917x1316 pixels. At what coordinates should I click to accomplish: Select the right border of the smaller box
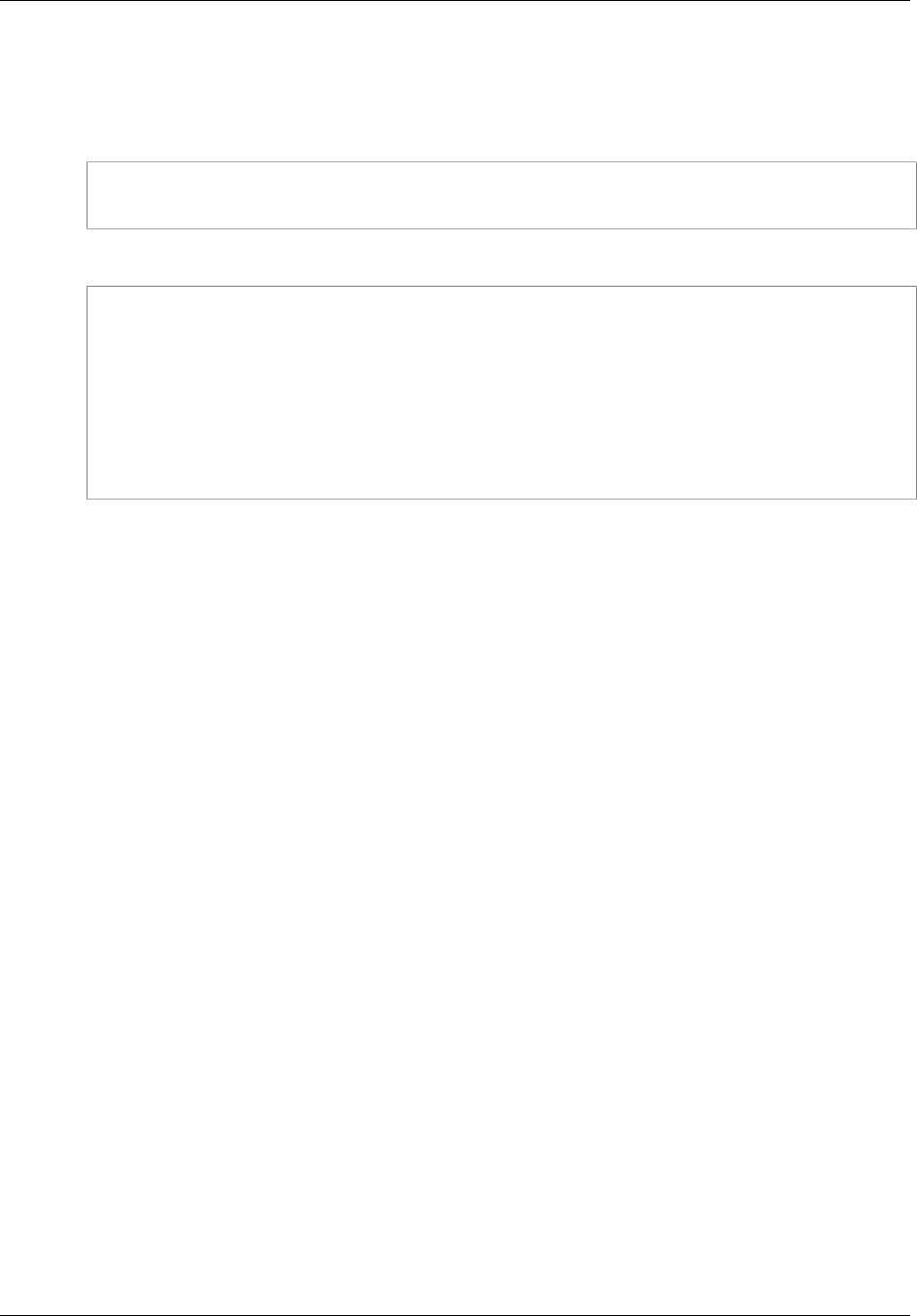916,195
